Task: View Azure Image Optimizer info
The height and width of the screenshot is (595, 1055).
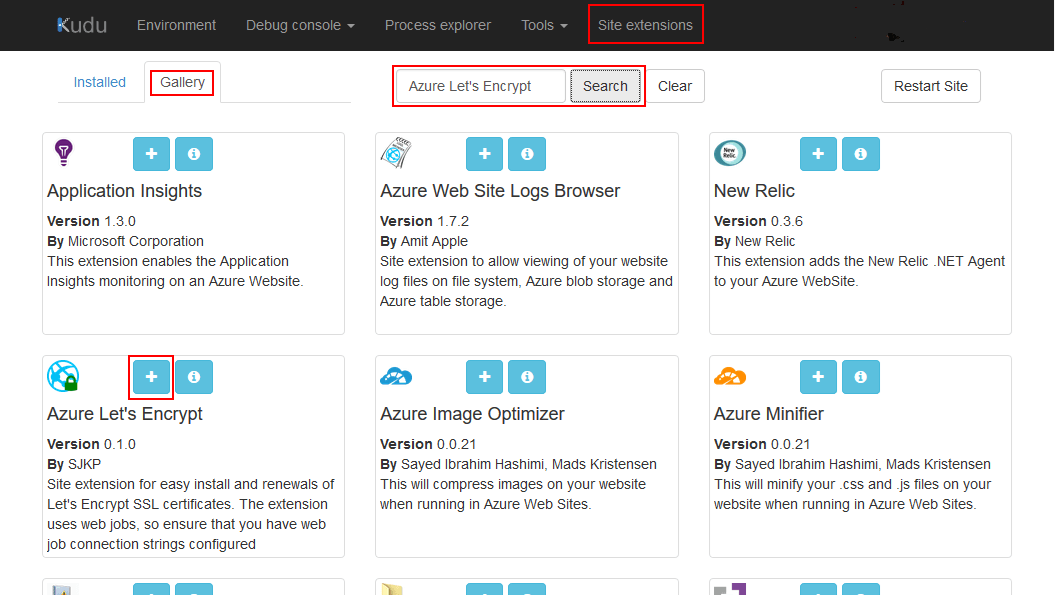Action: (527, 377)
